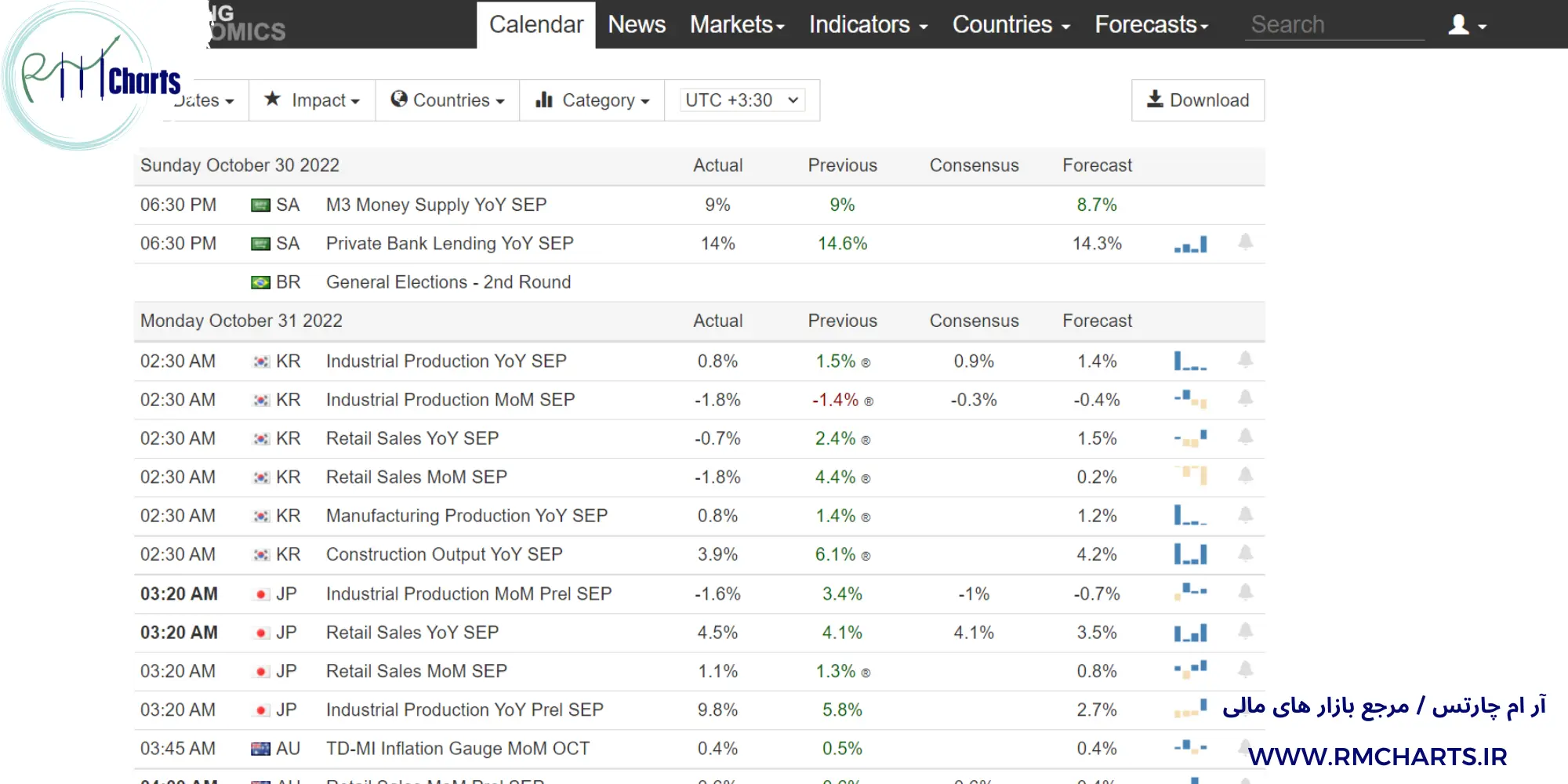This screenshot has height=784, width=1568.
Task: Open mini chart for Private Bank Lending
Action: 1190,245
